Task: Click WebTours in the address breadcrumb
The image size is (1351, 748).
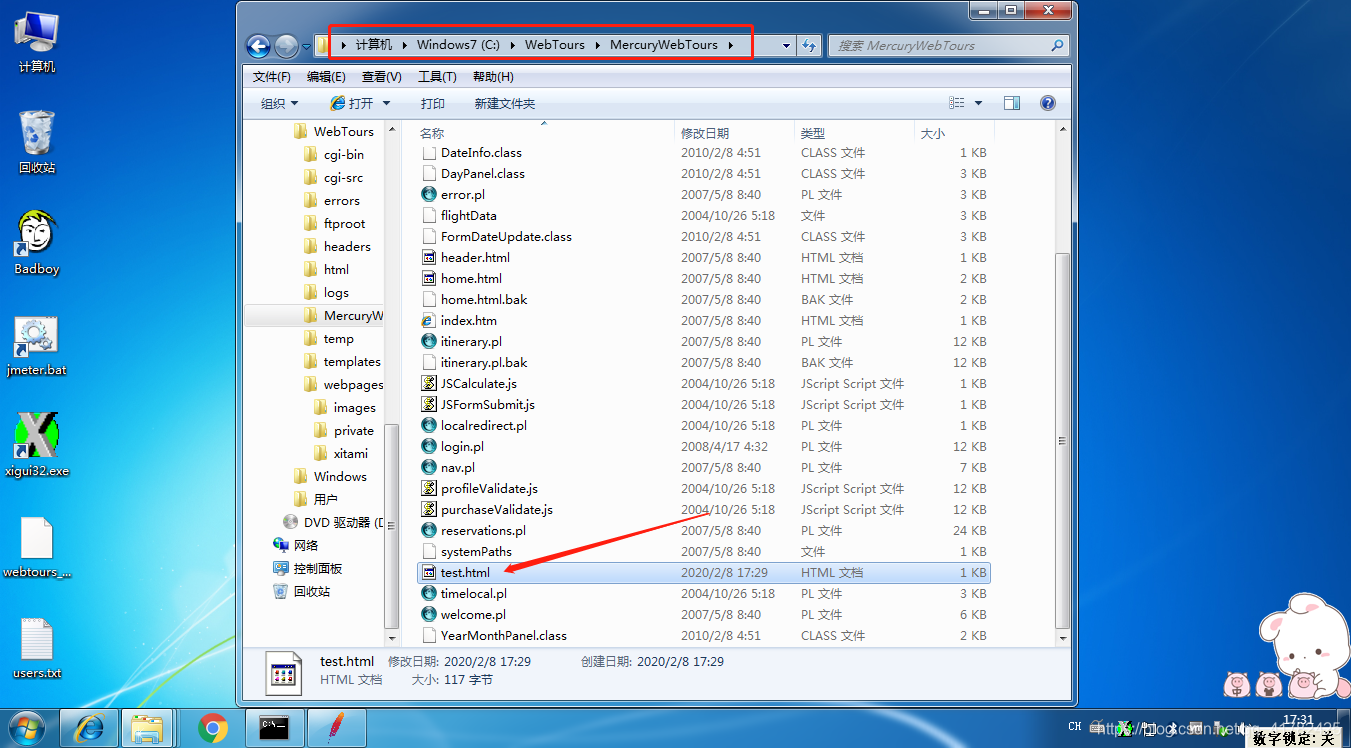Action: click(x=555, y=45)
